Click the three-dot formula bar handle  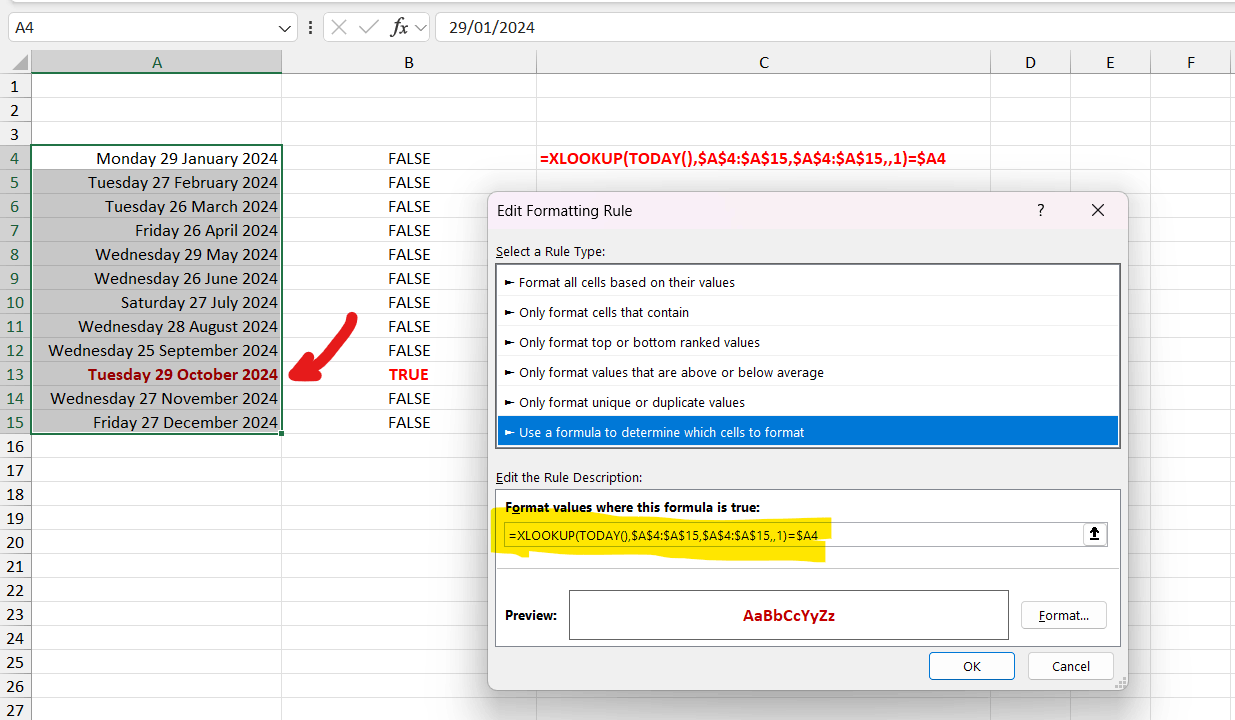coord(311,28)
